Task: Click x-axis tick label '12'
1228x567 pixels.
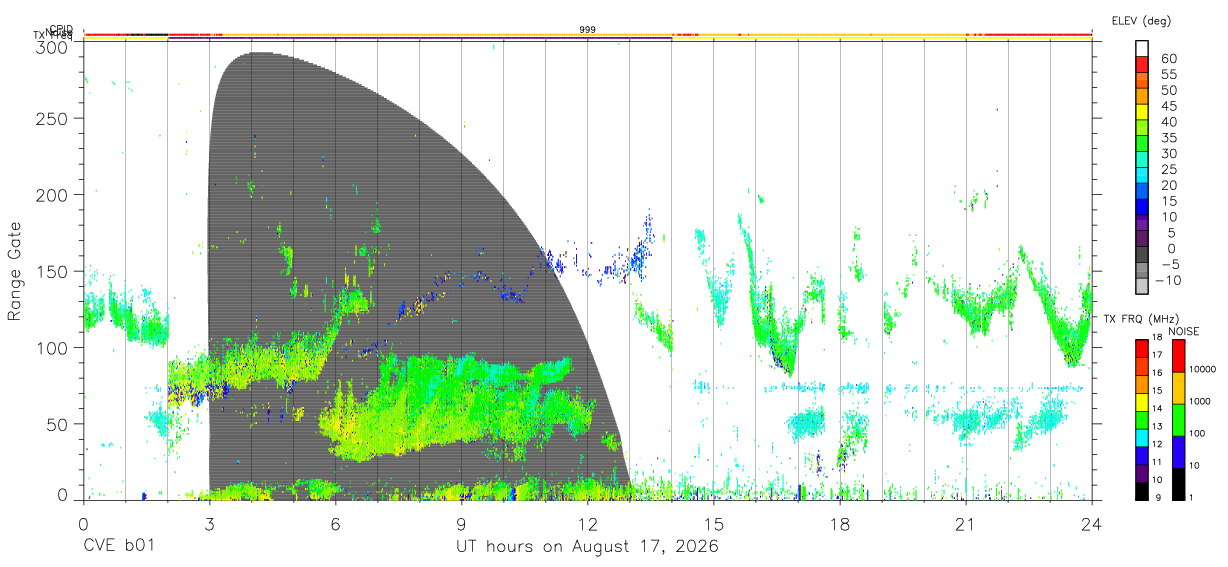Action: [587, 524]
